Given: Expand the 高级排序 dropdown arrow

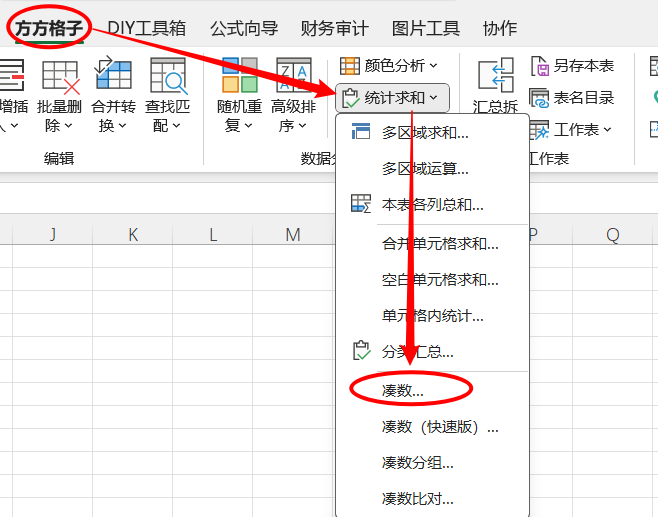Looking at the screenshot, I should pos(303,125).
